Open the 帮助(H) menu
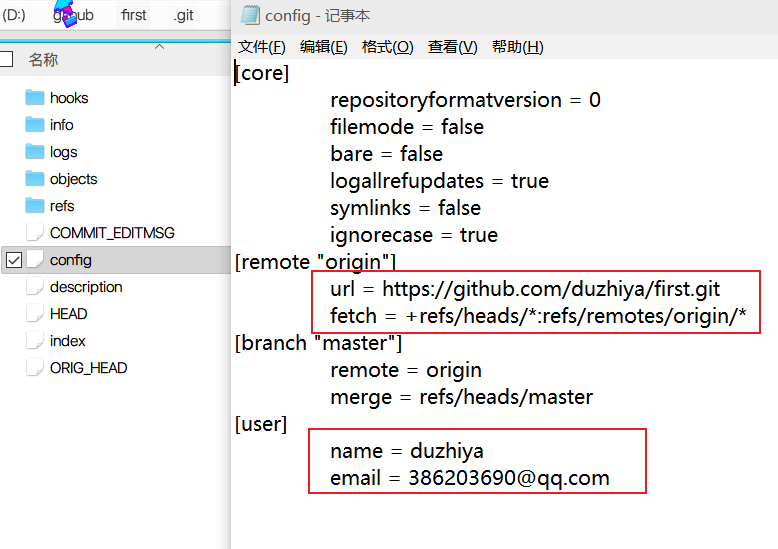778x549 pixels. (x=518, y=47)
